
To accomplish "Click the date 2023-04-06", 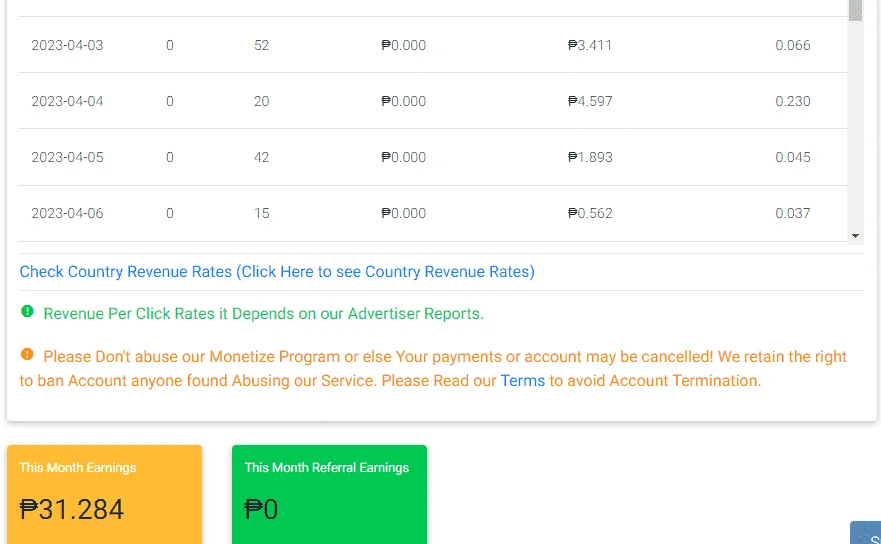I will pyautogui.click(x=67, y=213).
